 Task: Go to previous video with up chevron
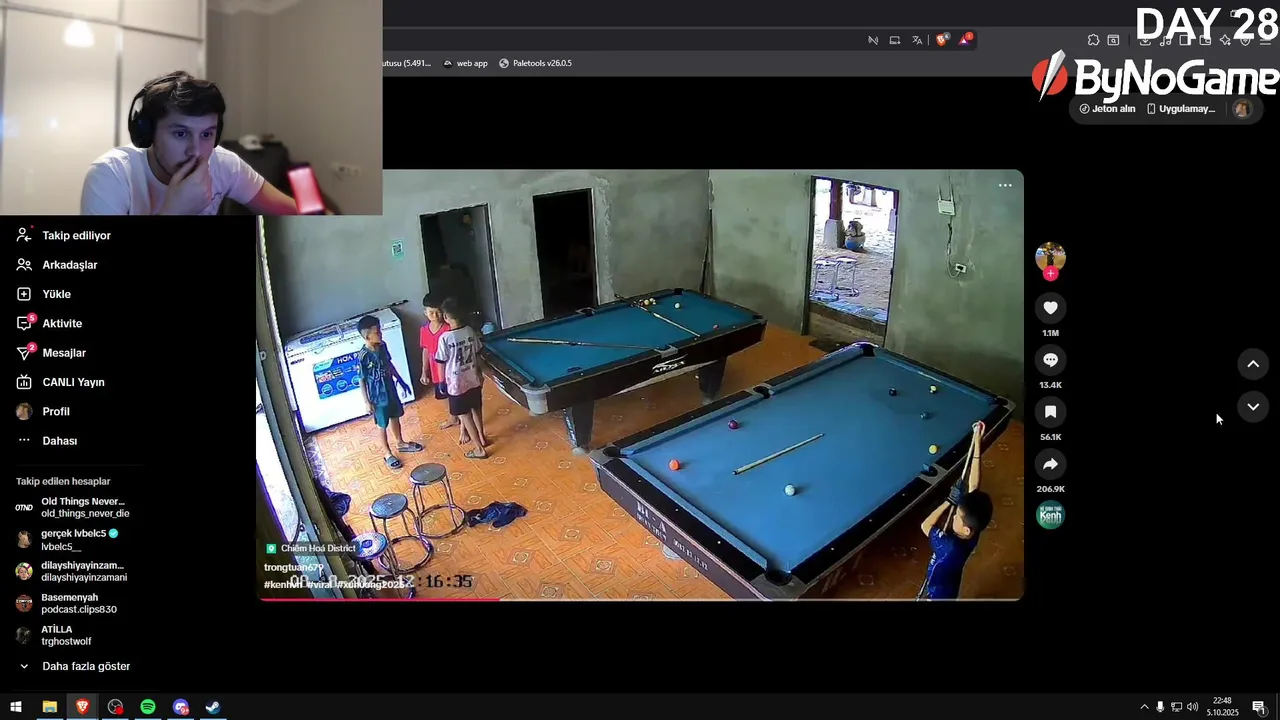tap(1253, 365)
